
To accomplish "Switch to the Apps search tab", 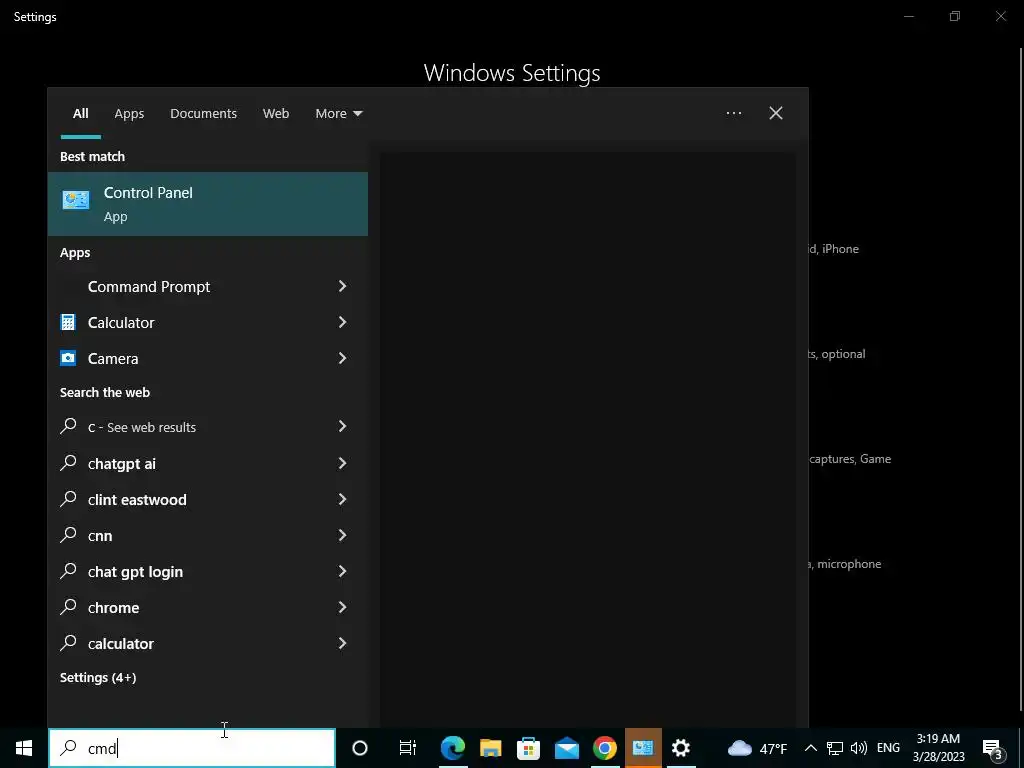I will tap(129, 114).
